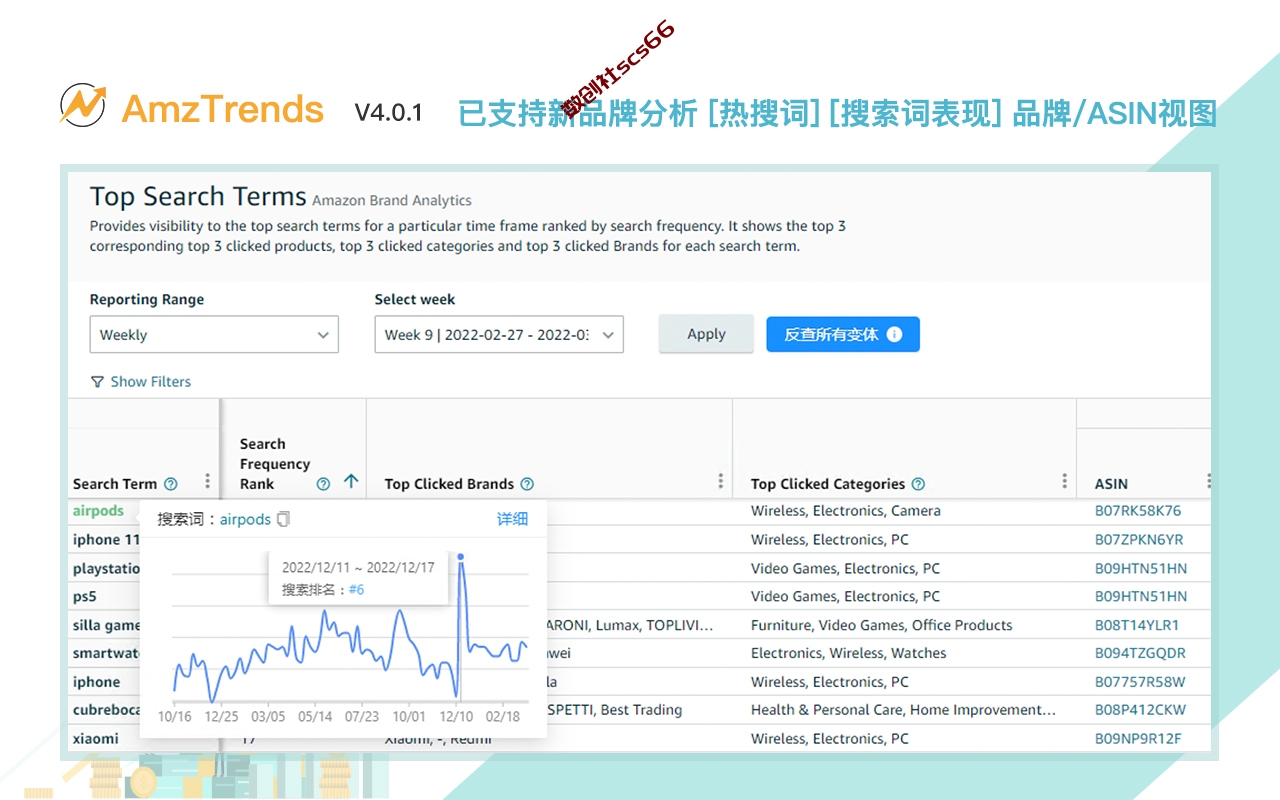This screenshot has width=1280, height=800.
Task: Click the 反查所有变体 button
Action: [x=843, y=334]
